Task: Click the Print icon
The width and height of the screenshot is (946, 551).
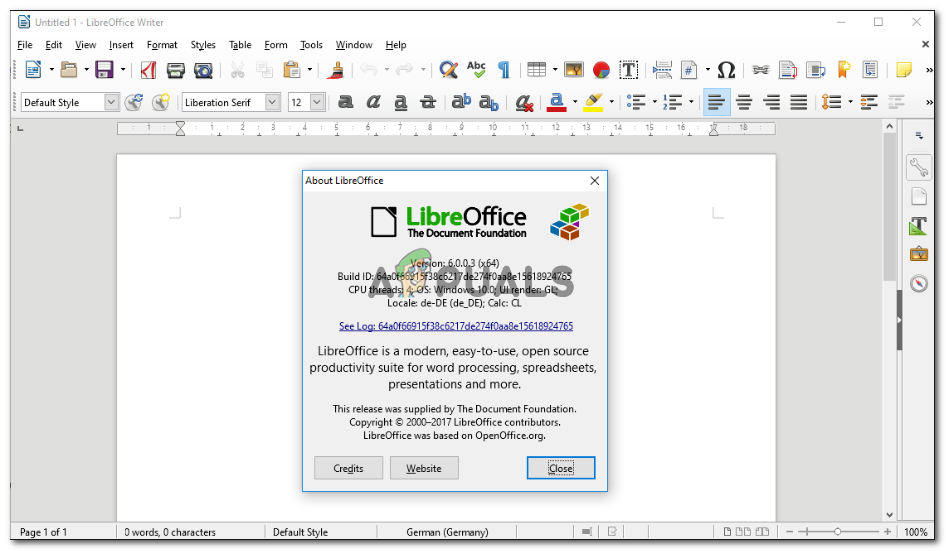Action: [176, 71]
